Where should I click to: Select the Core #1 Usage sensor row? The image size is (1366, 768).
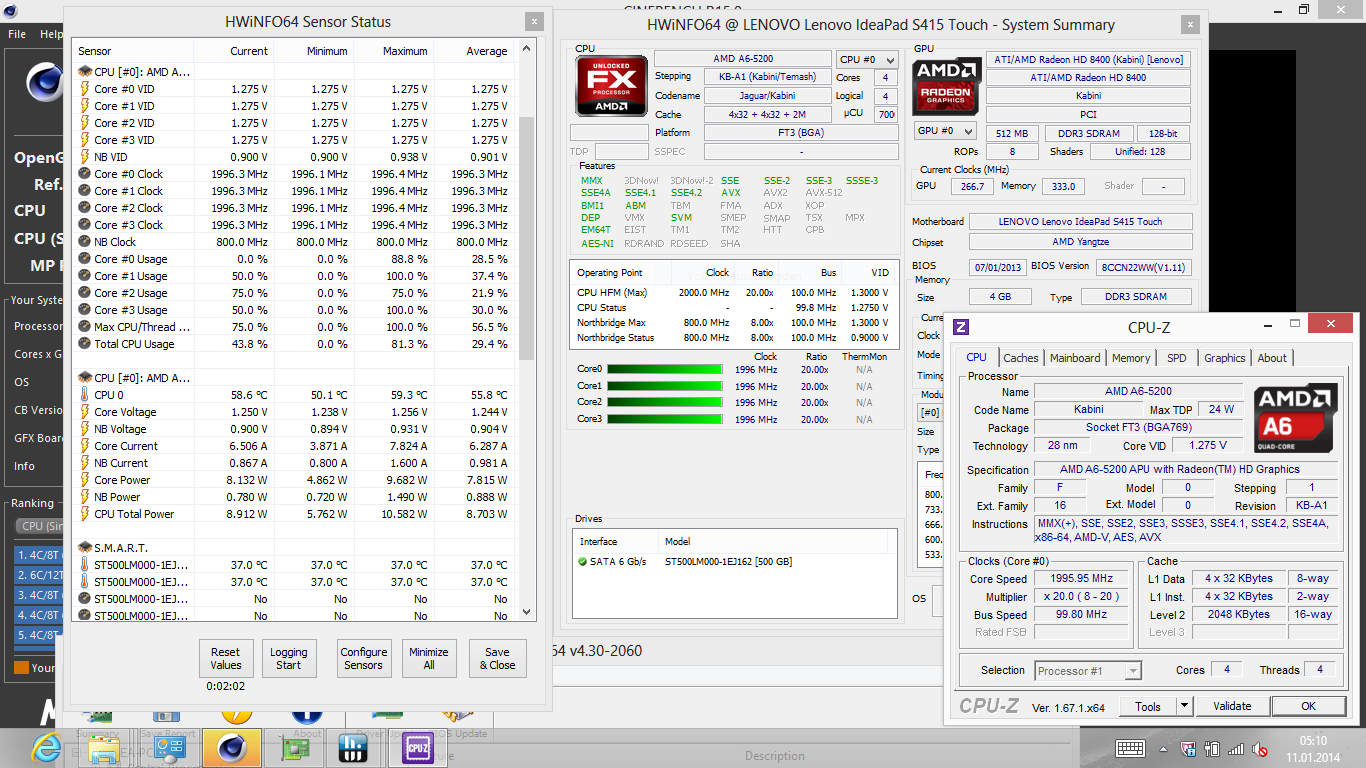pyautogui.click(x=295, y=276)
